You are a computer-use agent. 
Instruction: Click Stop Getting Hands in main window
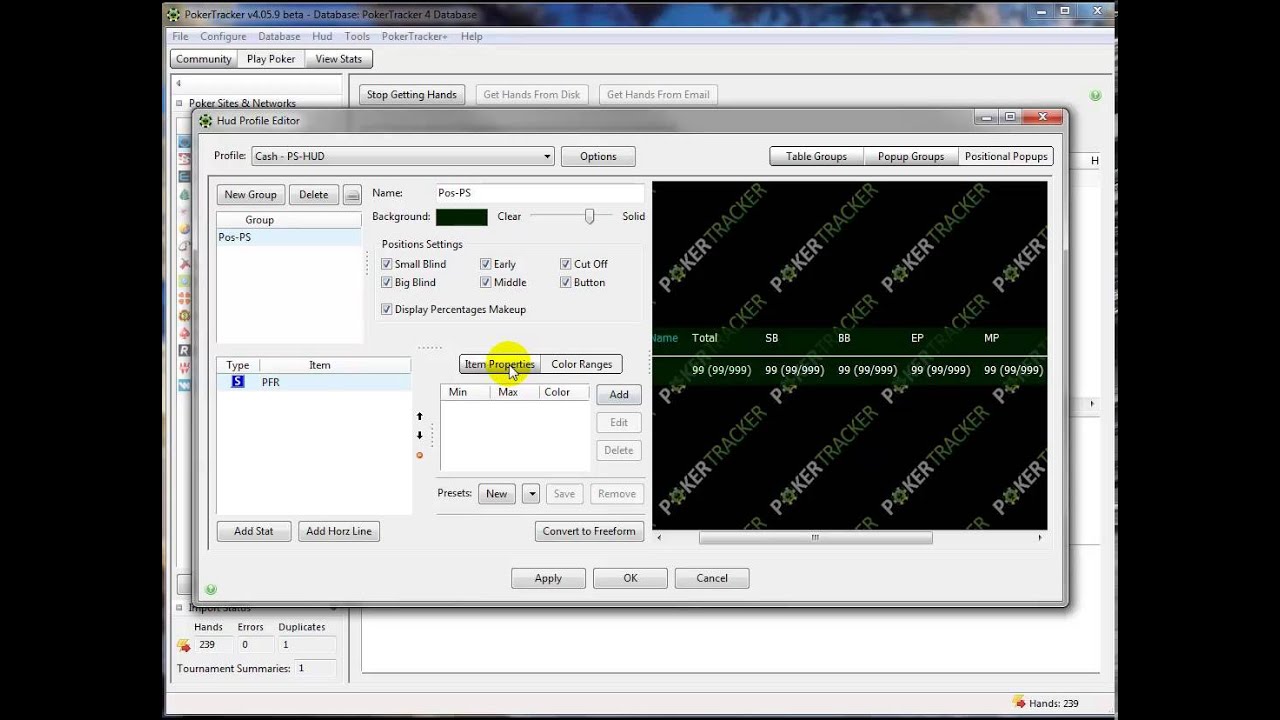(411, 95)
